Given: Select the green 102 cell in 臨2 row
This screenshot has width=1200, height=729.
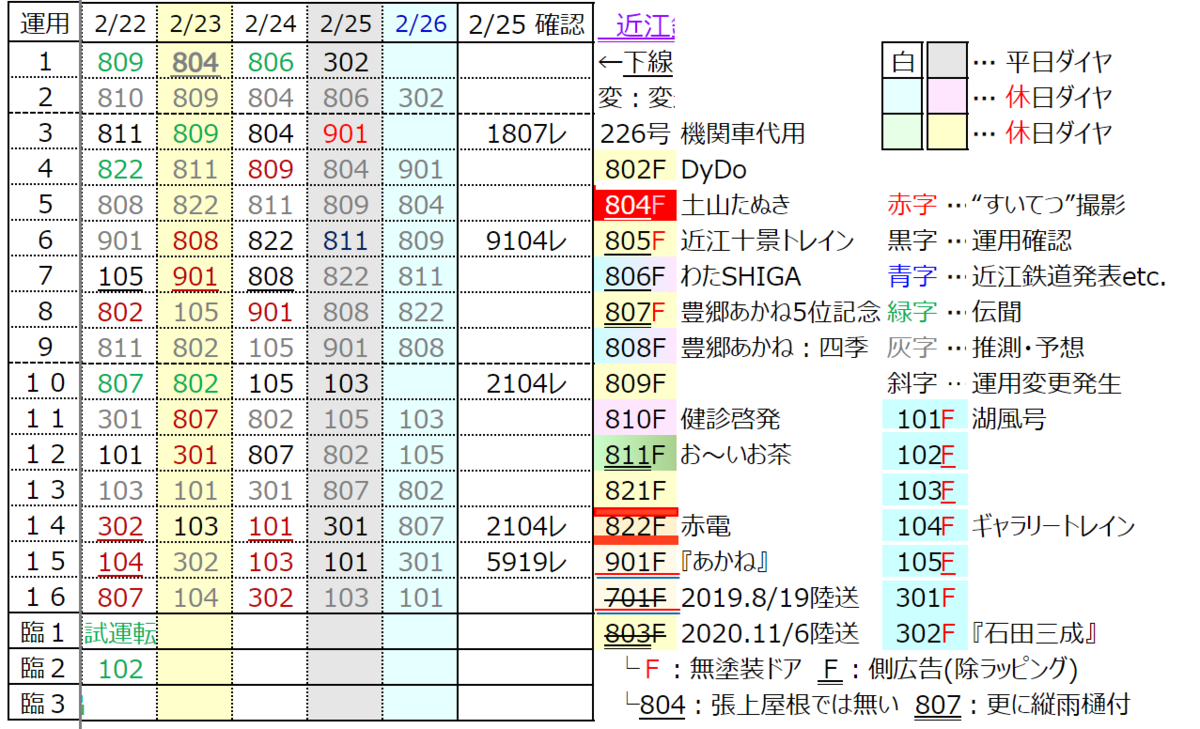Looking at the screenshot, I should 118,669.
